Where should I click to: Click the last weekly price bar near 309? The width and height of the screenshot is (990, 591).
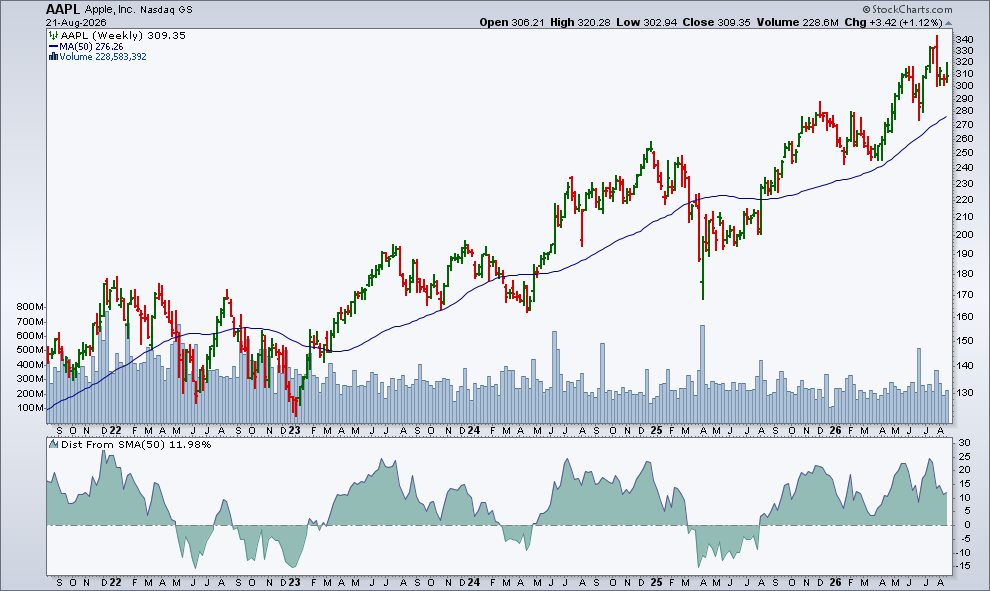[x=947, y=74]
